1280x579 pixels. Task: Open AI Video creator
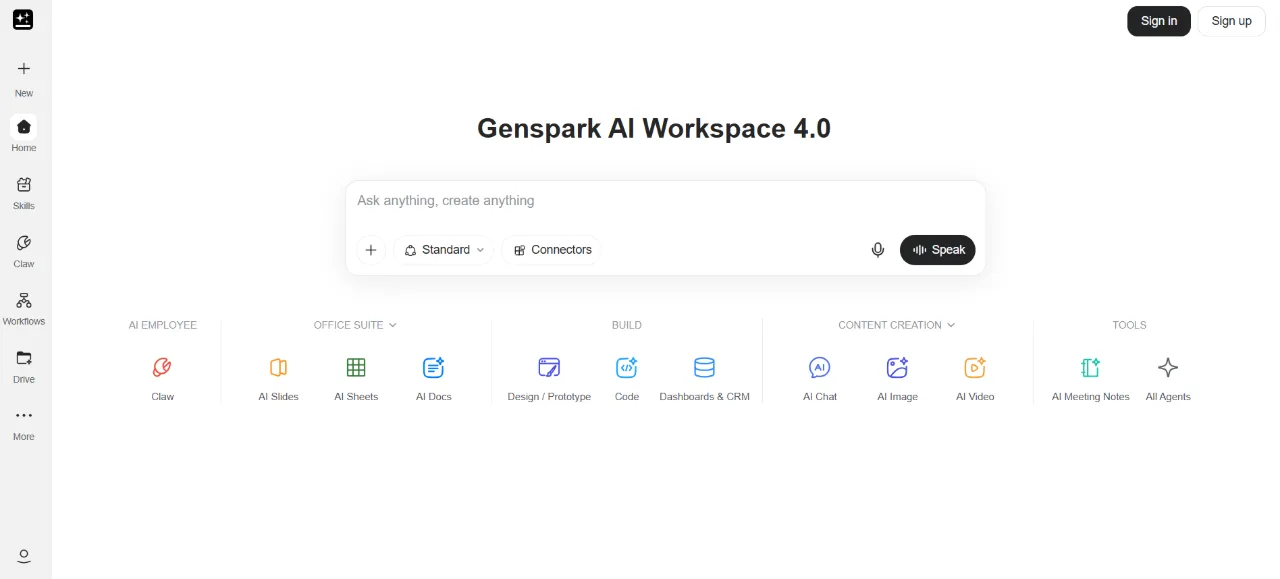pos(975,378)
